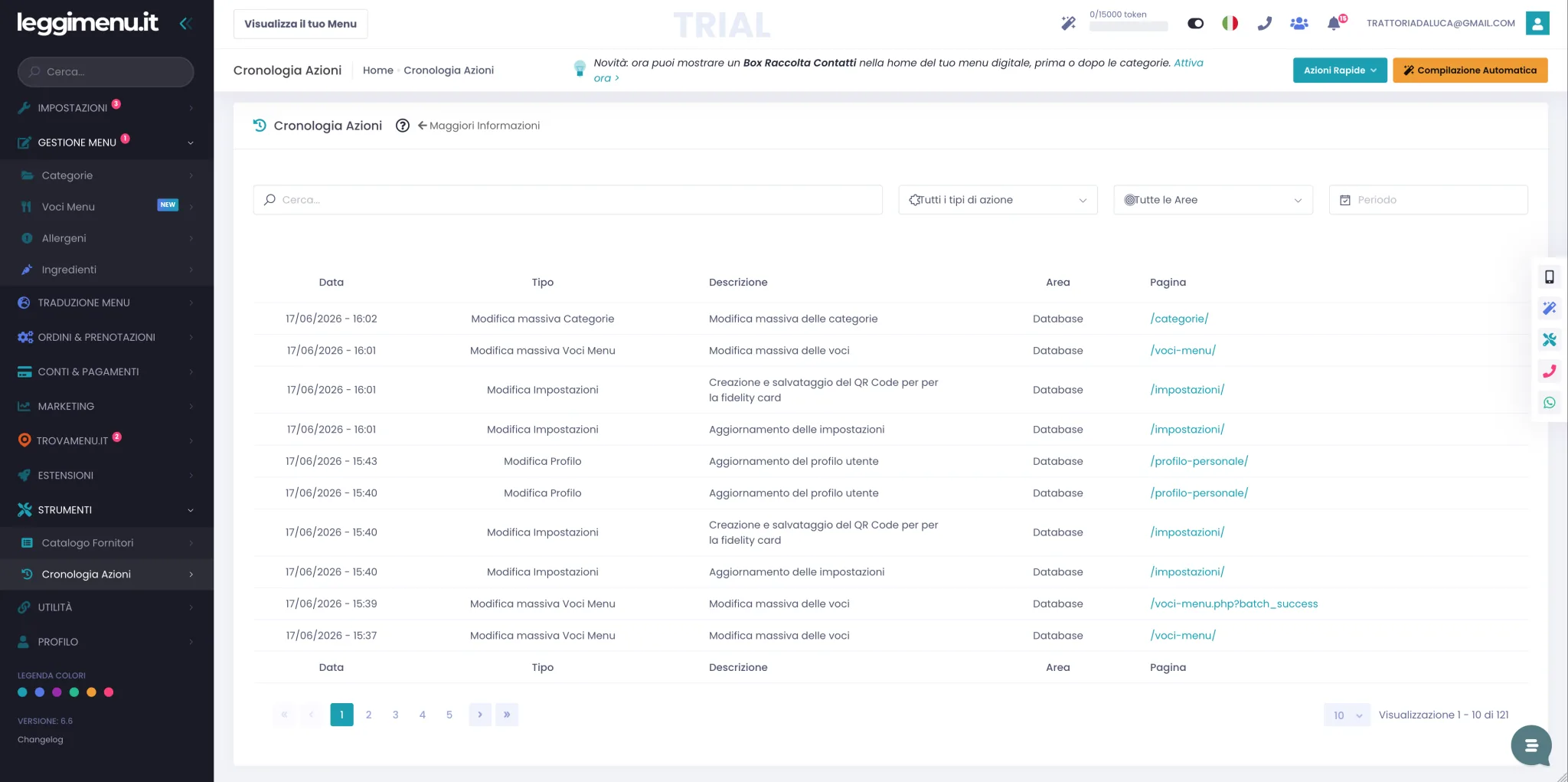This screenshot has height=782, width=1568.
Task: Change language via the Italian flag icon
Action: click(1230, 23)
